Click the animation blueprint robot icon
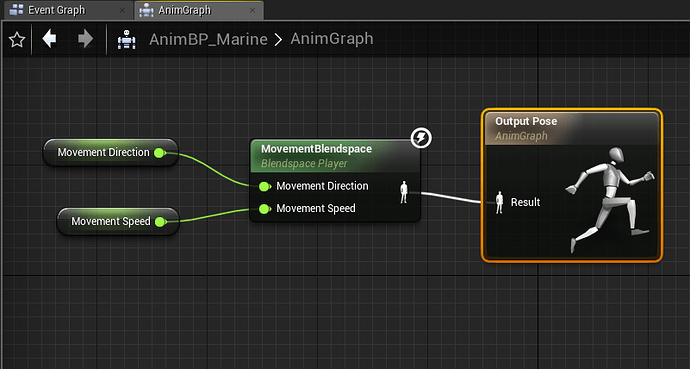 point(126,40)
